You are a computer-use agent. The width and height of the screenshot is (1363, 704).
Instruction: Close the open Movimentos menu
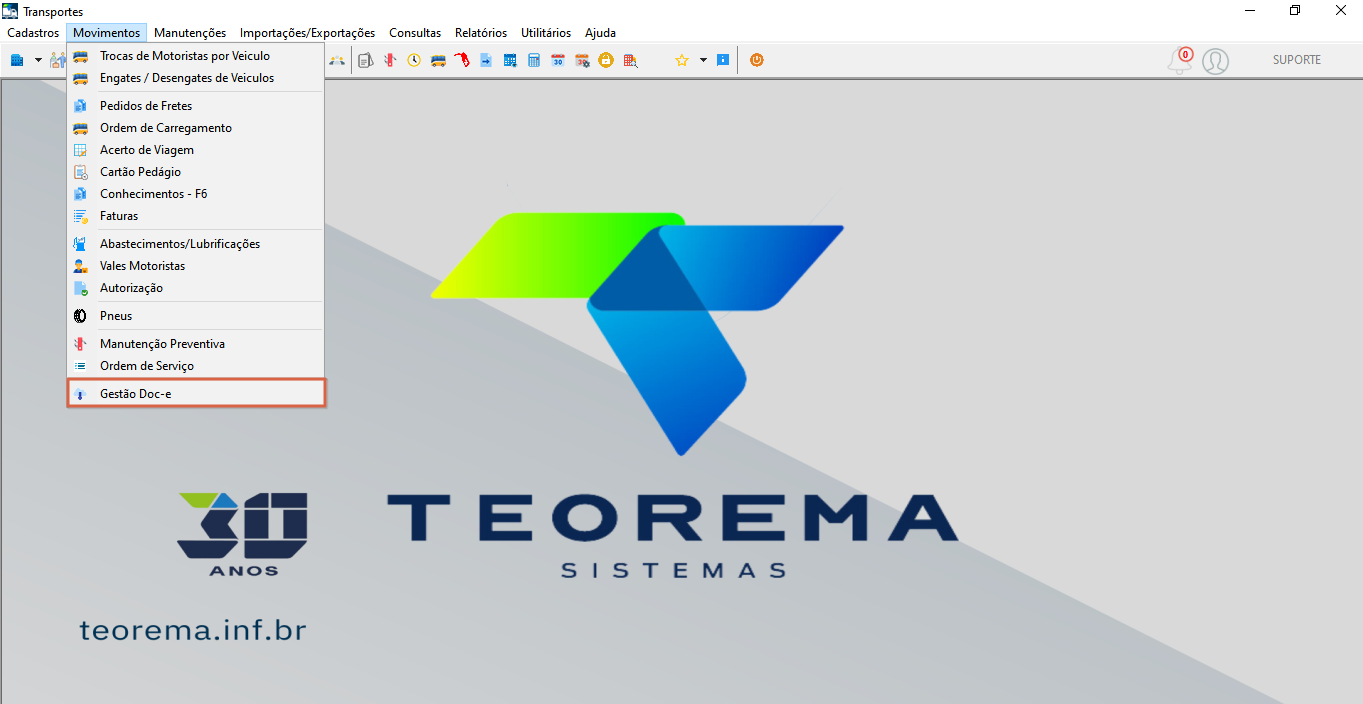(107, 33)
